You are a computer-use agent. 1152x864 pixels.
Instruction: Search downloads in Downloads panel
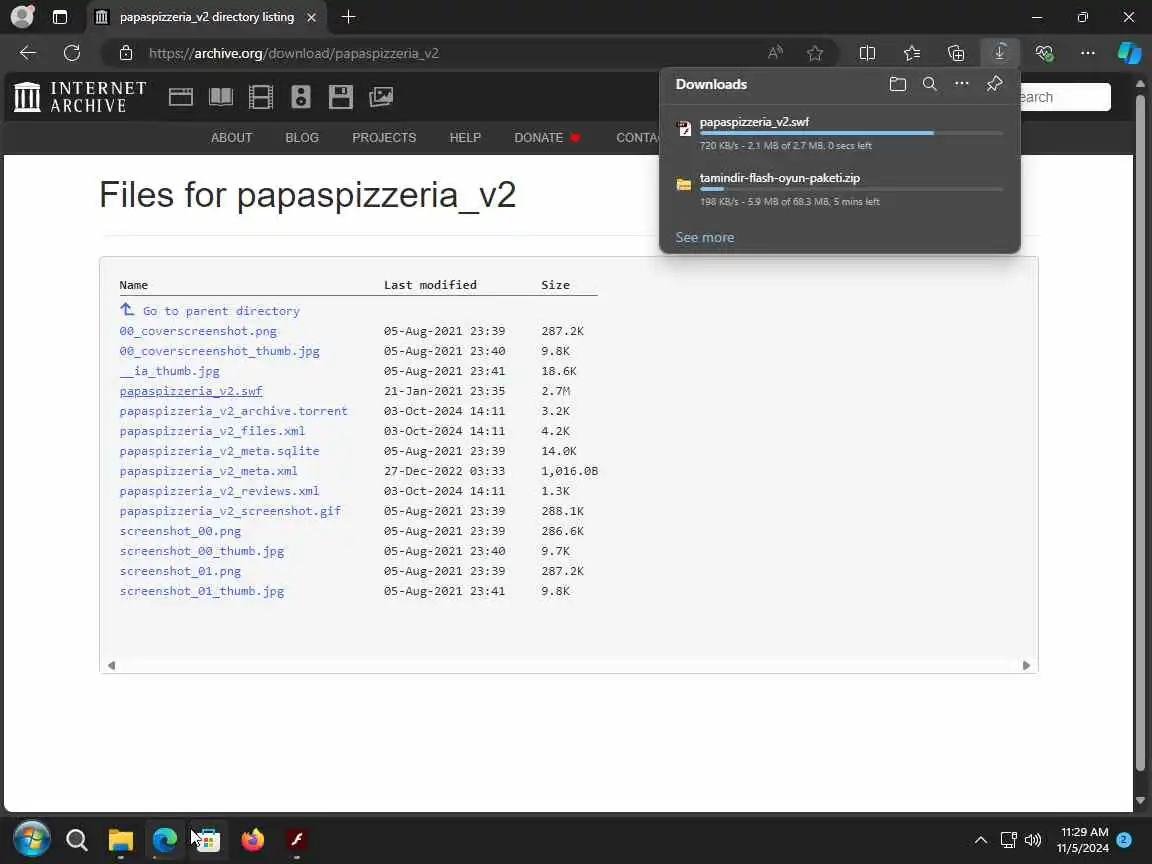point(929,84)
